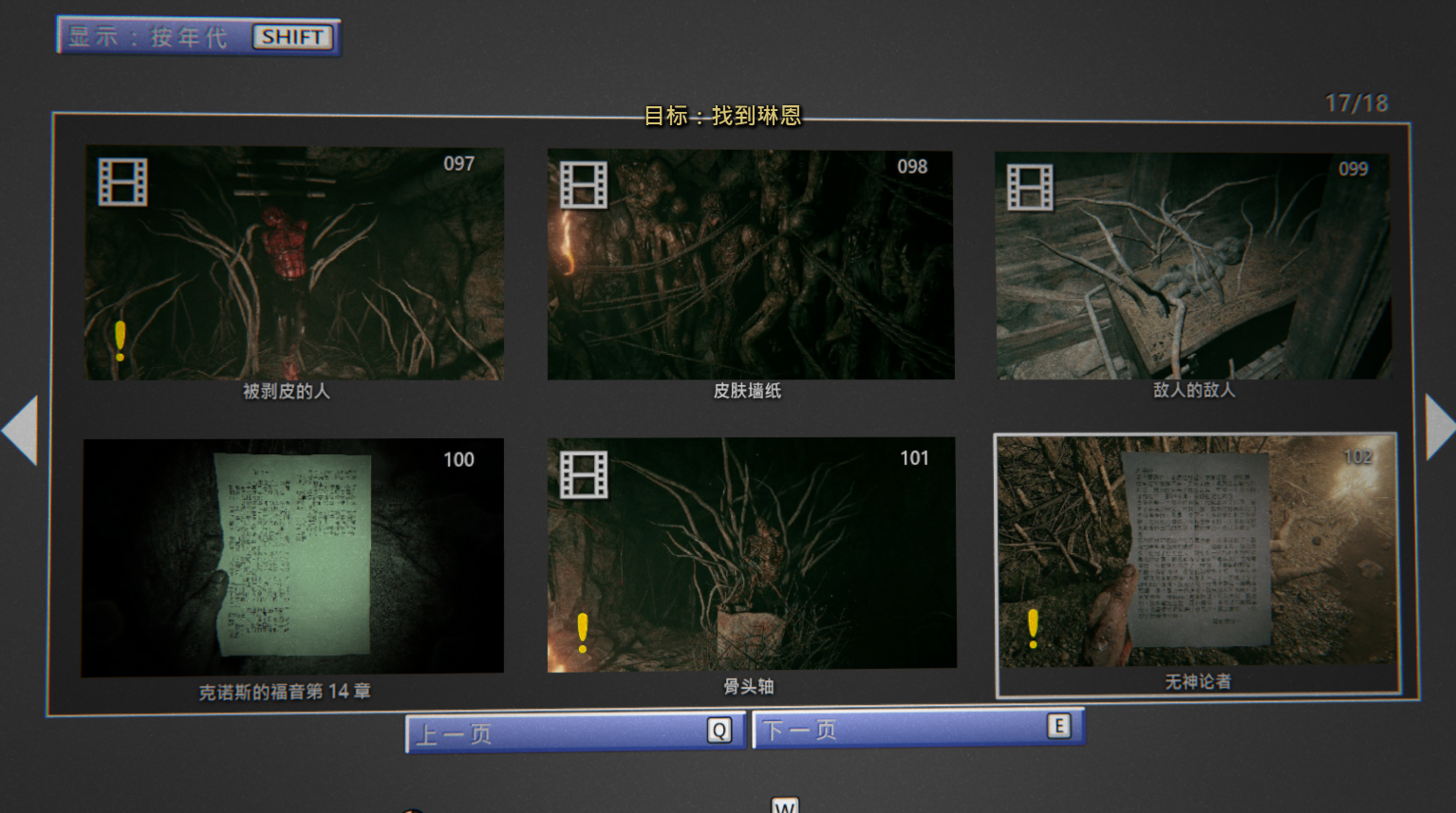Click the page counter 17/18
Image resolution: width=1456 pixels, height=813 pixels.
click(1356, 103)
